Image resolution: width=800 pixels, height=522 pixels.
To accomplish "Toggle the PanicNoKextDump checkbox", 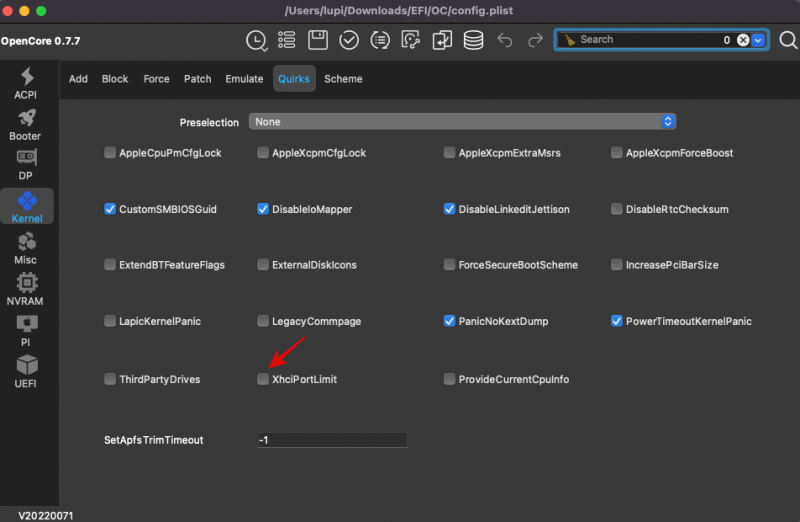I will coord(450,322).
